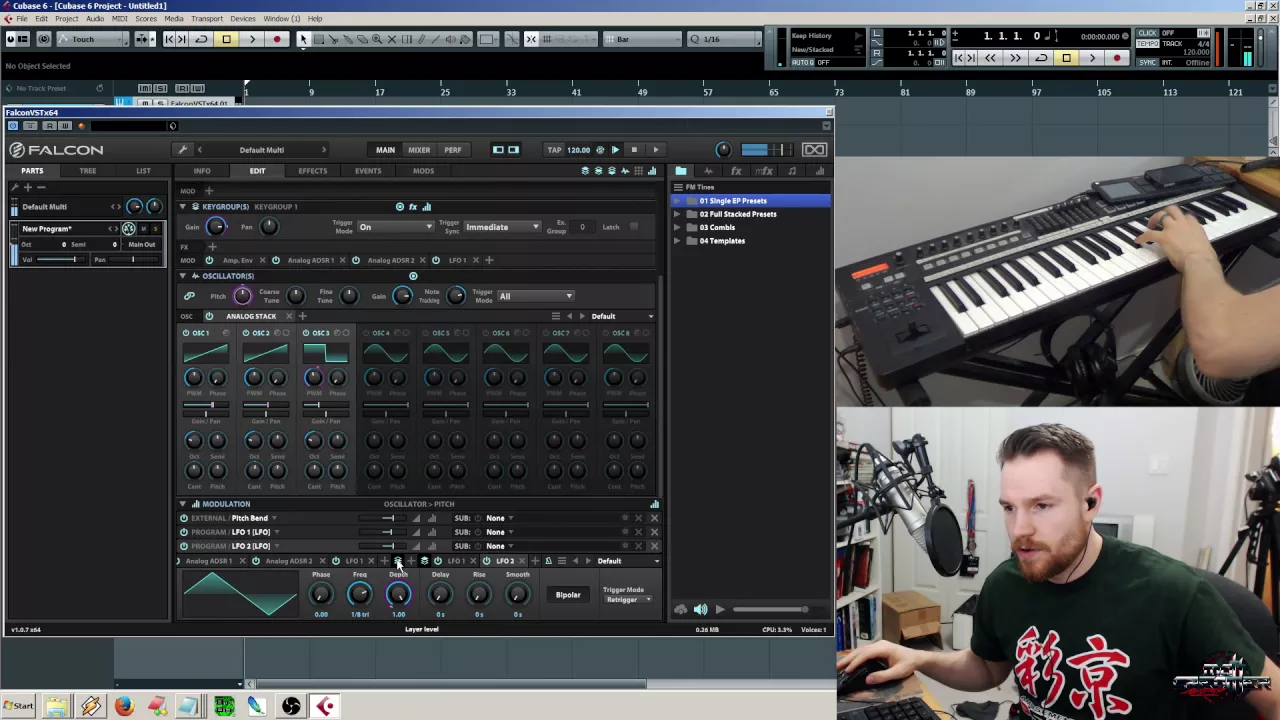The height and width of the screenshot is (720, 1280).
Task: Expand the 03 Combis folder
Action: (677, 227)
